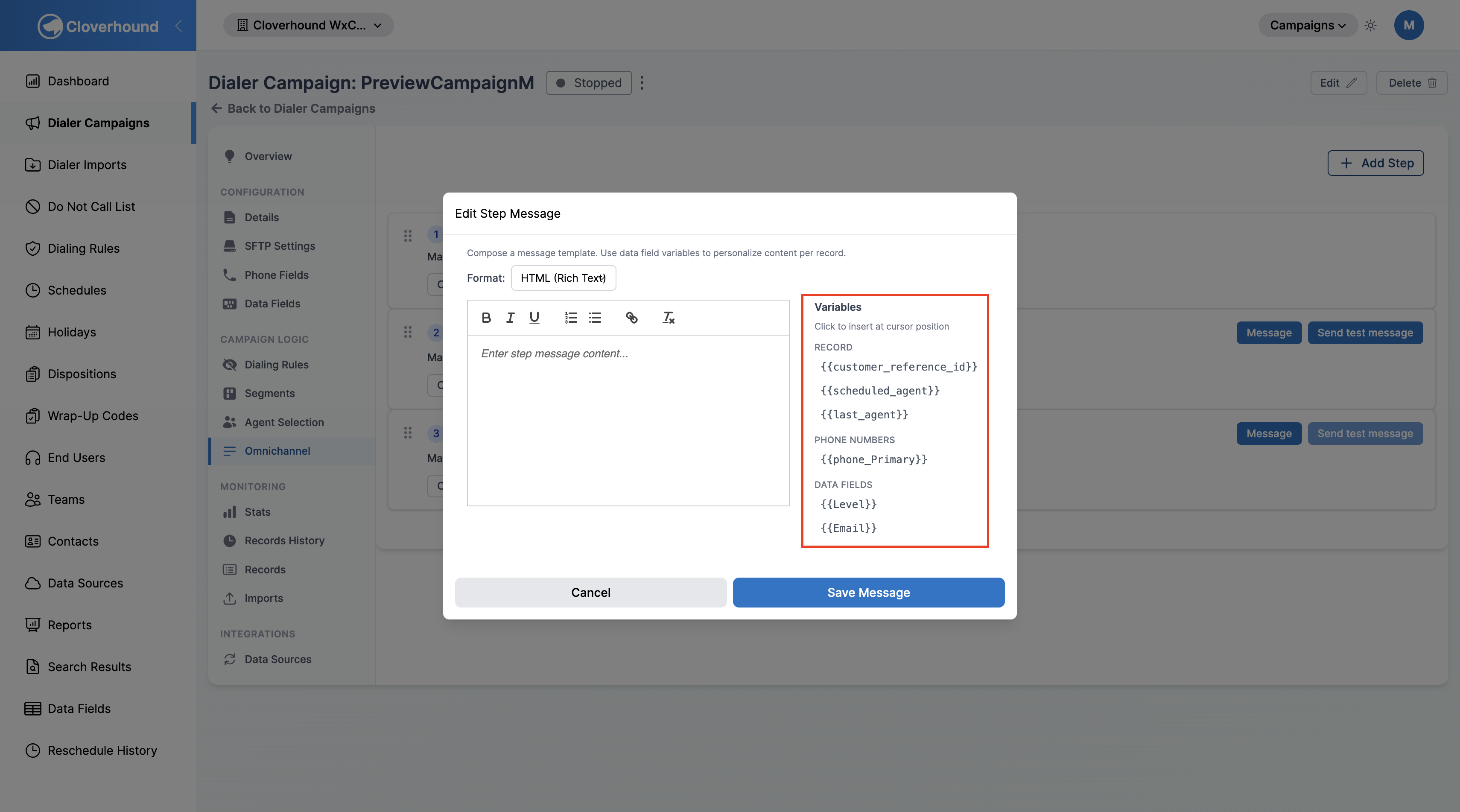Click the Cloverhound logo

98,26
